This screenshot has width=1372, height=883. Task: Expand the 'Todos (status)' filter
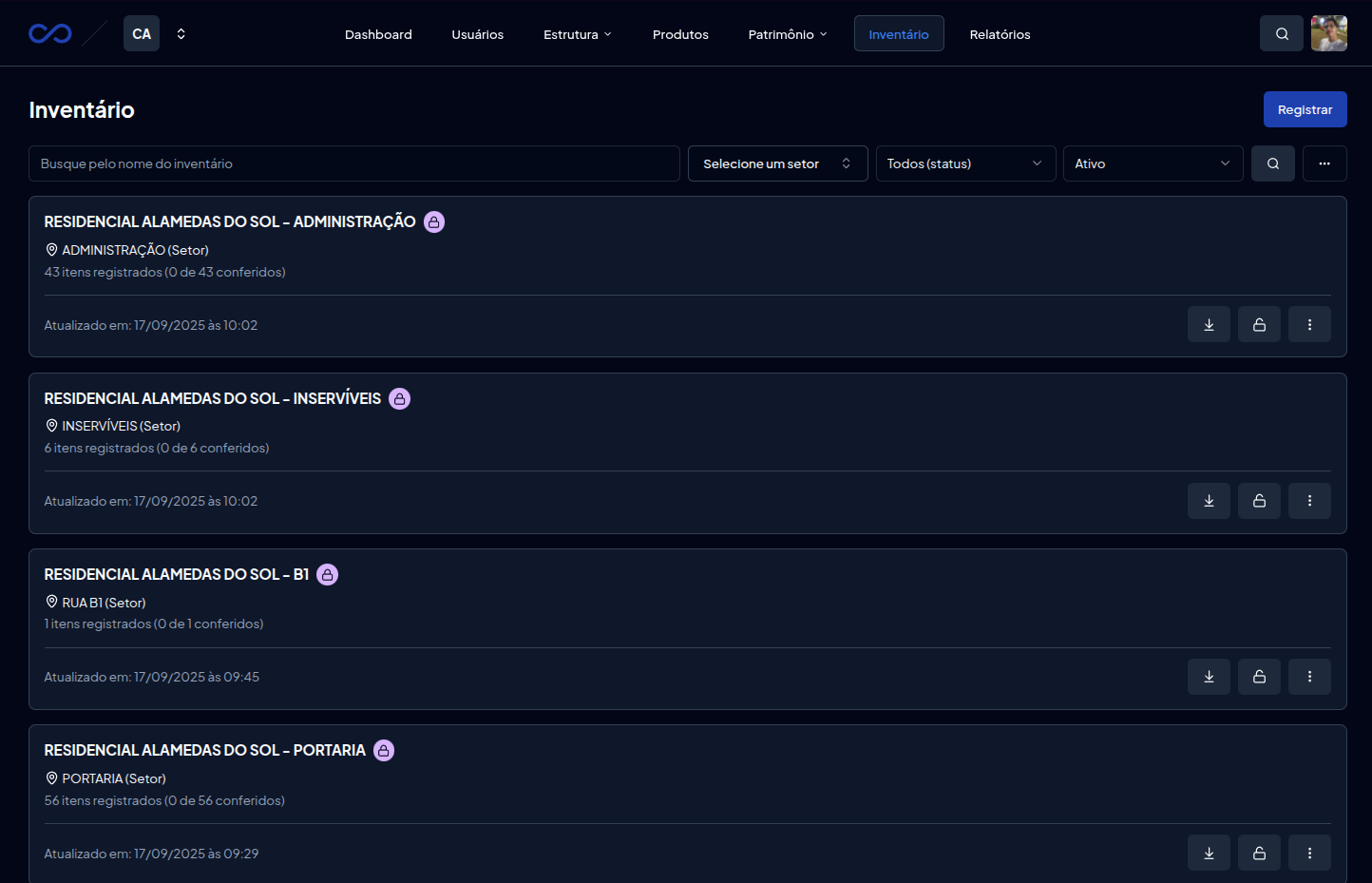tap(964, 163)
